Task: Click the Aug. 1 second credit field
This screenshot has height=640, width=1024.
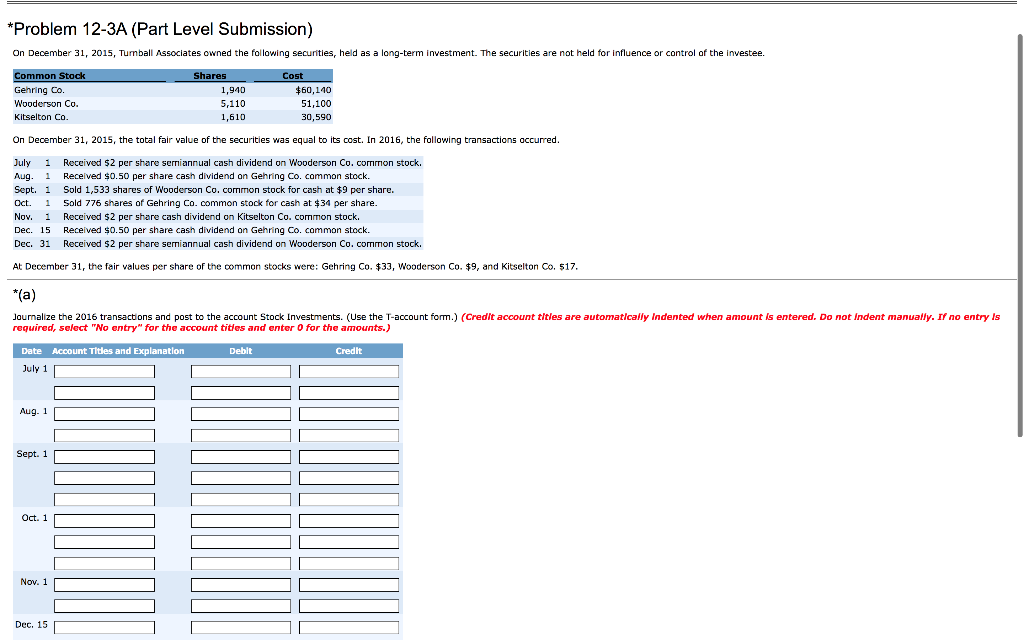Action: click(348, 434)
